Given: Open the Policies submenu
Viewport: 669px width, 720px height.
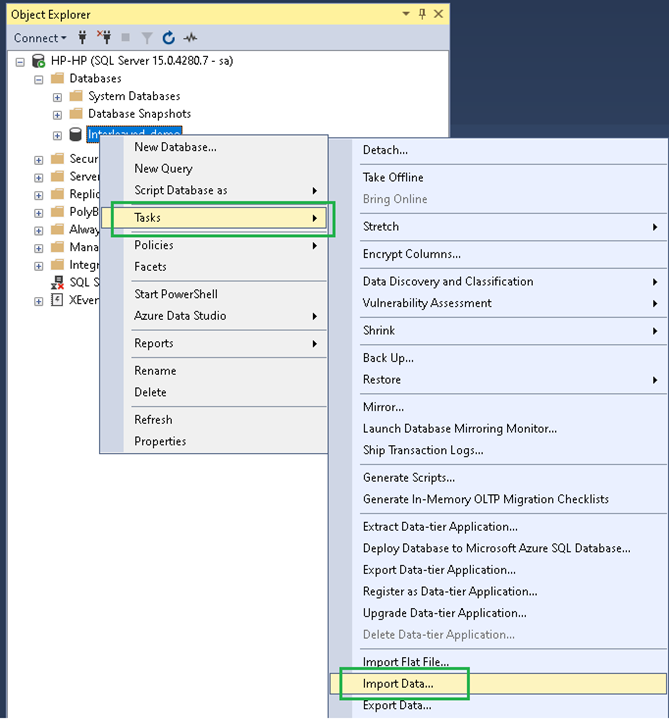Looking at the screenshot, I should coord(214,245).
